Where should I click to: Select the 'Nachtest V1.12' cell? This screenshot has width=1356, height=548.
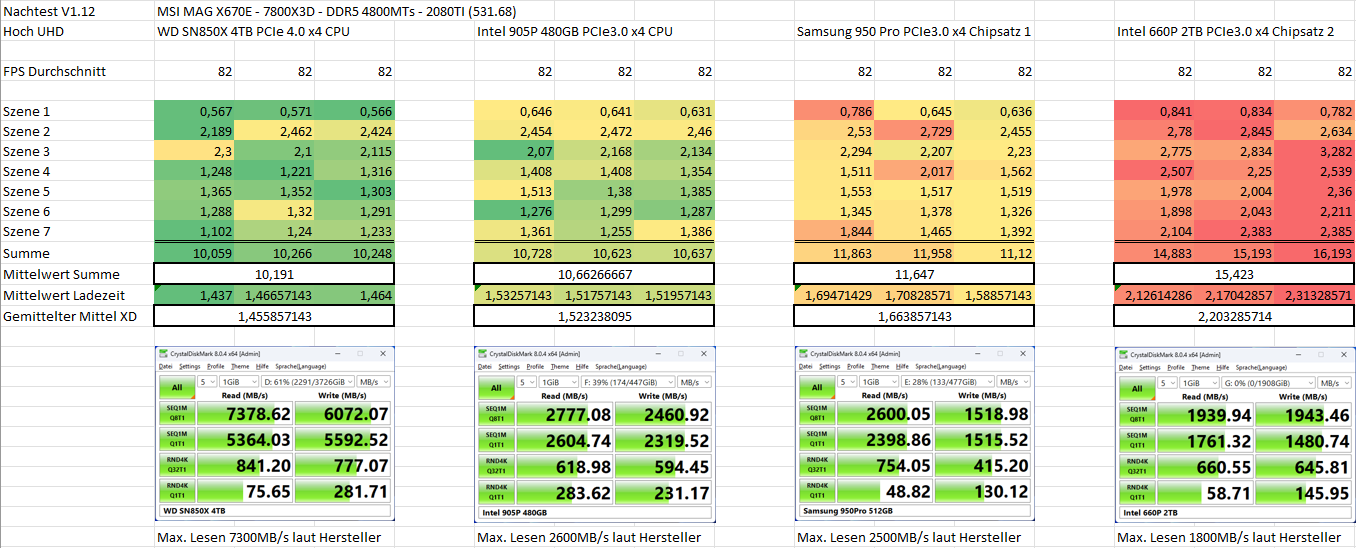click(77, 11)
